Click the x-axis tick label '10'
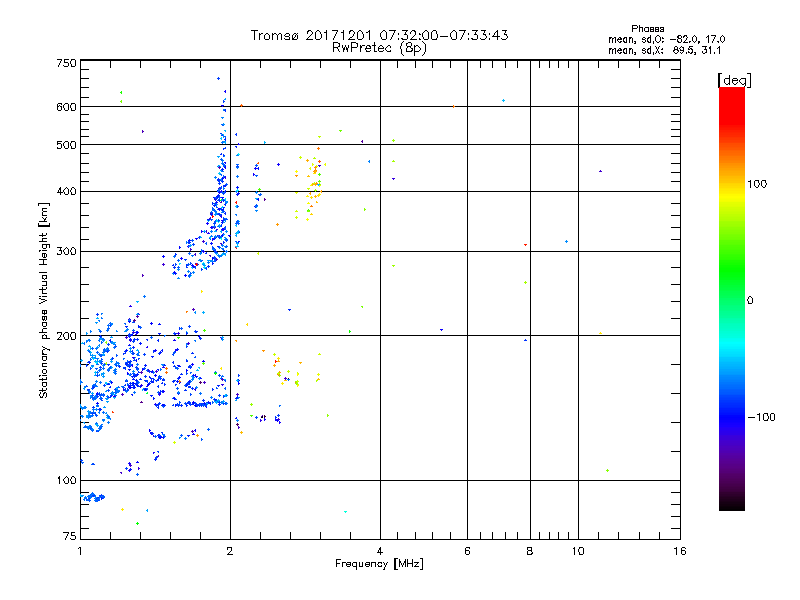The width and height of the screenshot is (800, 600). coord(578,551)
